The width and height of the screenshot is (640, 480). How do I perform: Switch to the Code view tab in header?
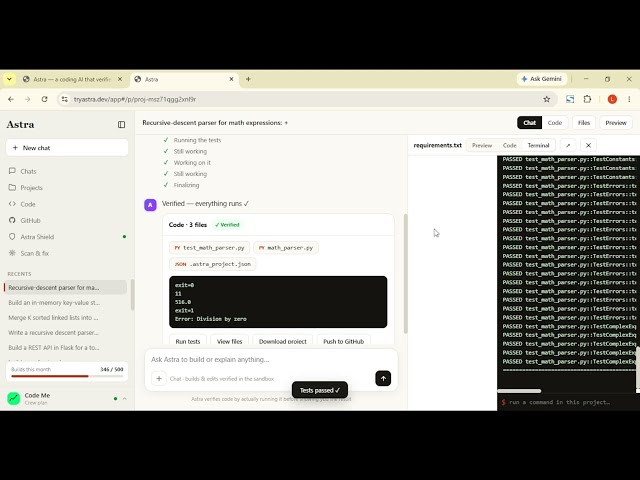tap(555, 122)
